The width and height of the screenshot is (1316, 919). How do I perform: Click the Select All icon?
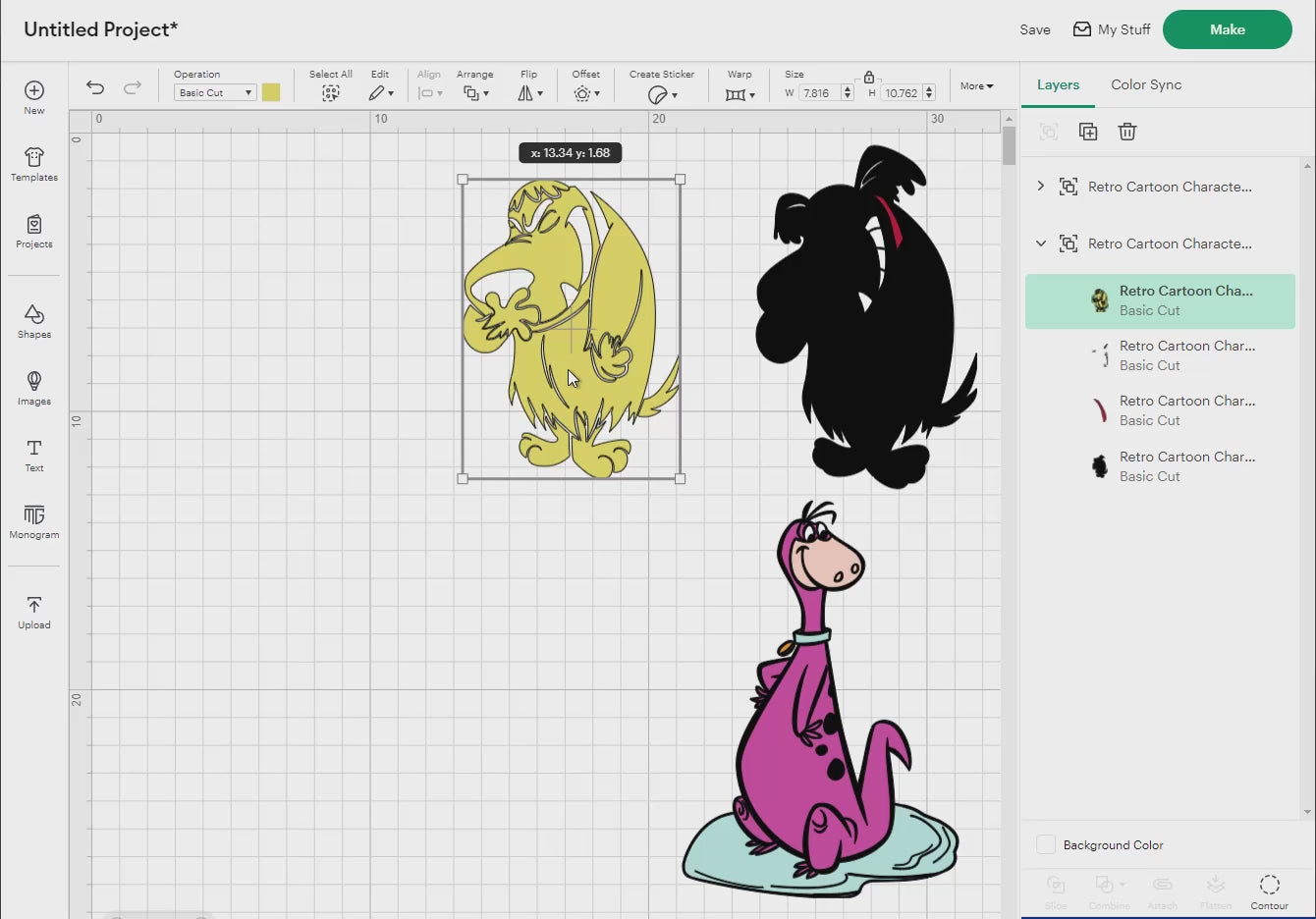click(x=331, y=93)
